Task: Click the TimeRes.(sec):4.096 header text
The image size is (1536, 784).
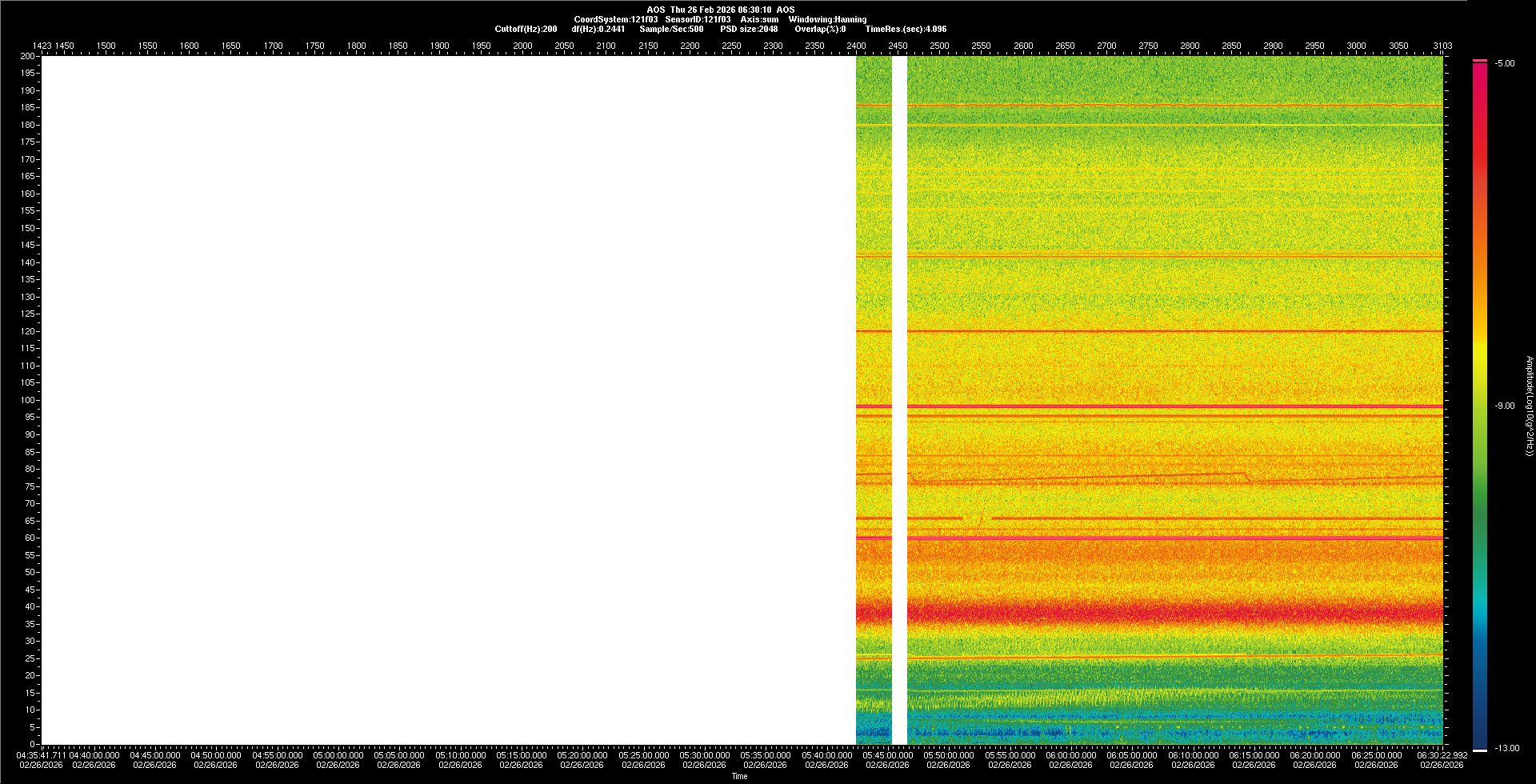Action: pyautogui.click(x=906, y=30)
